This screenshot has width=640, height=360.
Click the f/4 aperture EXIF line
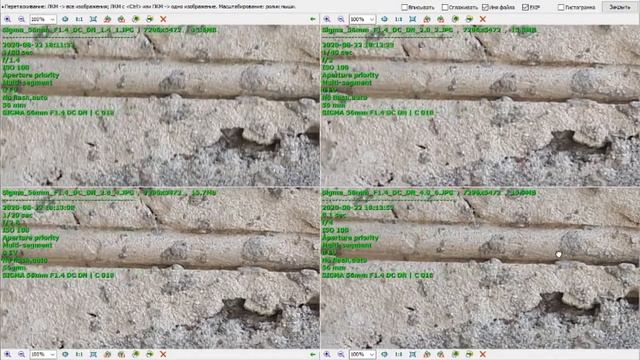(x=327, y=222)
